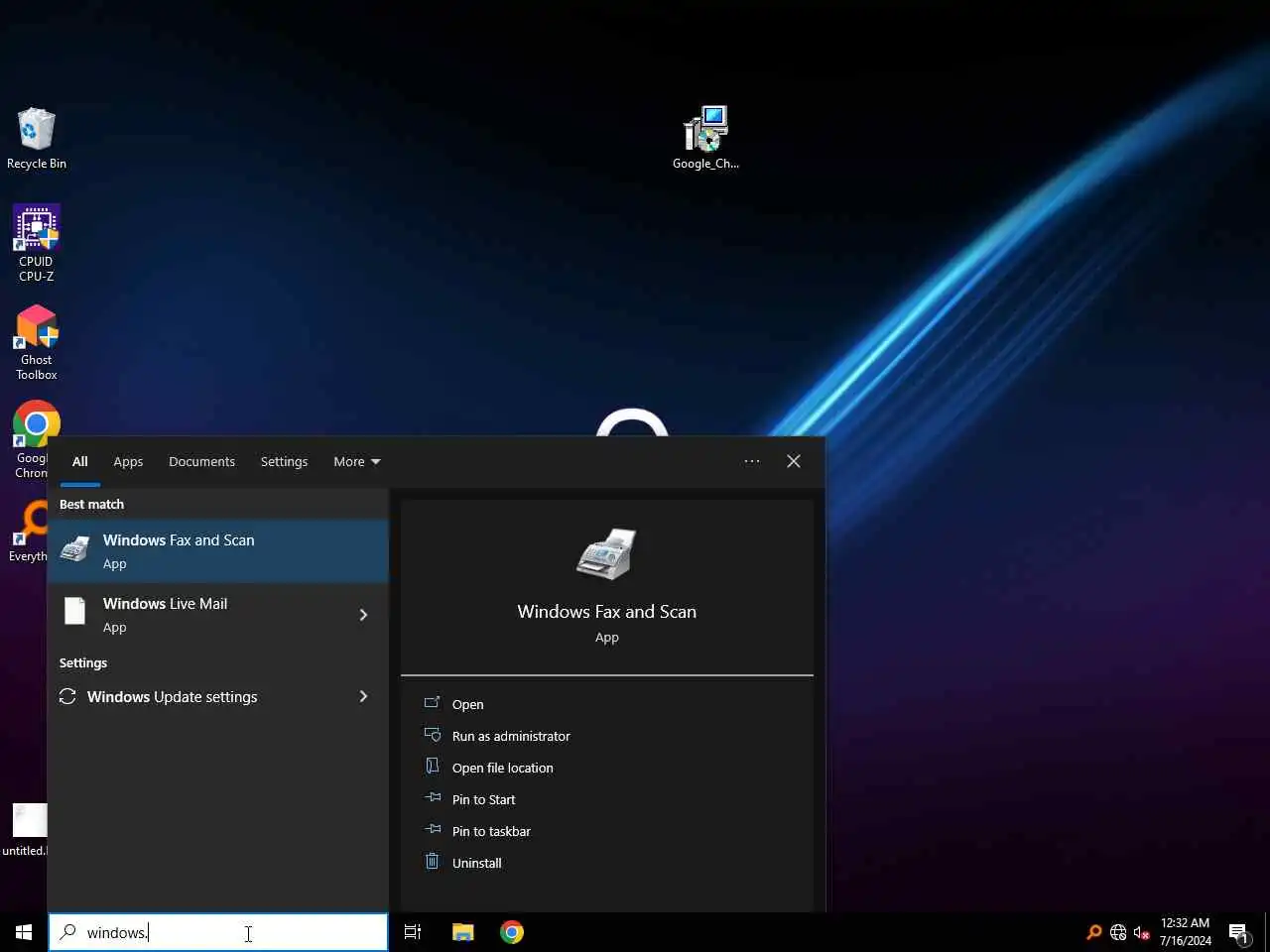Select the Google Chrome desktop shortcut
This screenshot has width=1270, height=952.
31,440
